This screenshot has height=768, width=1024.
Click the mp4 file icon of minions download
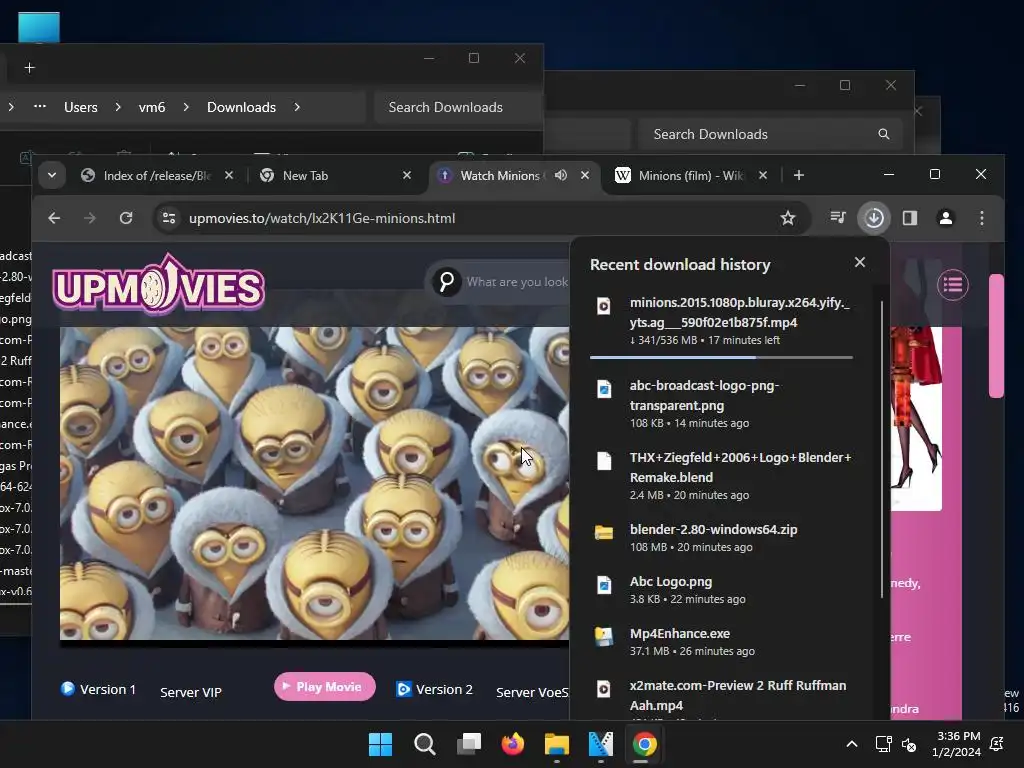tap(603, 306)
